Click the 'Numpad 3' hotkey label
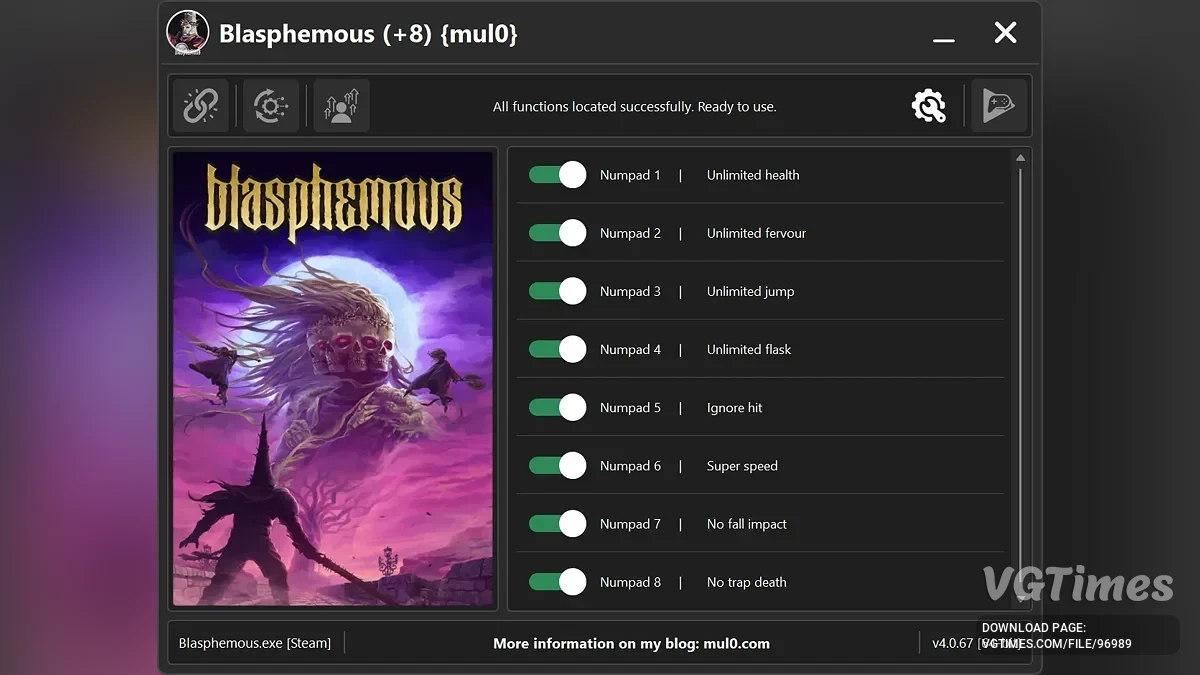 [630, 291]
